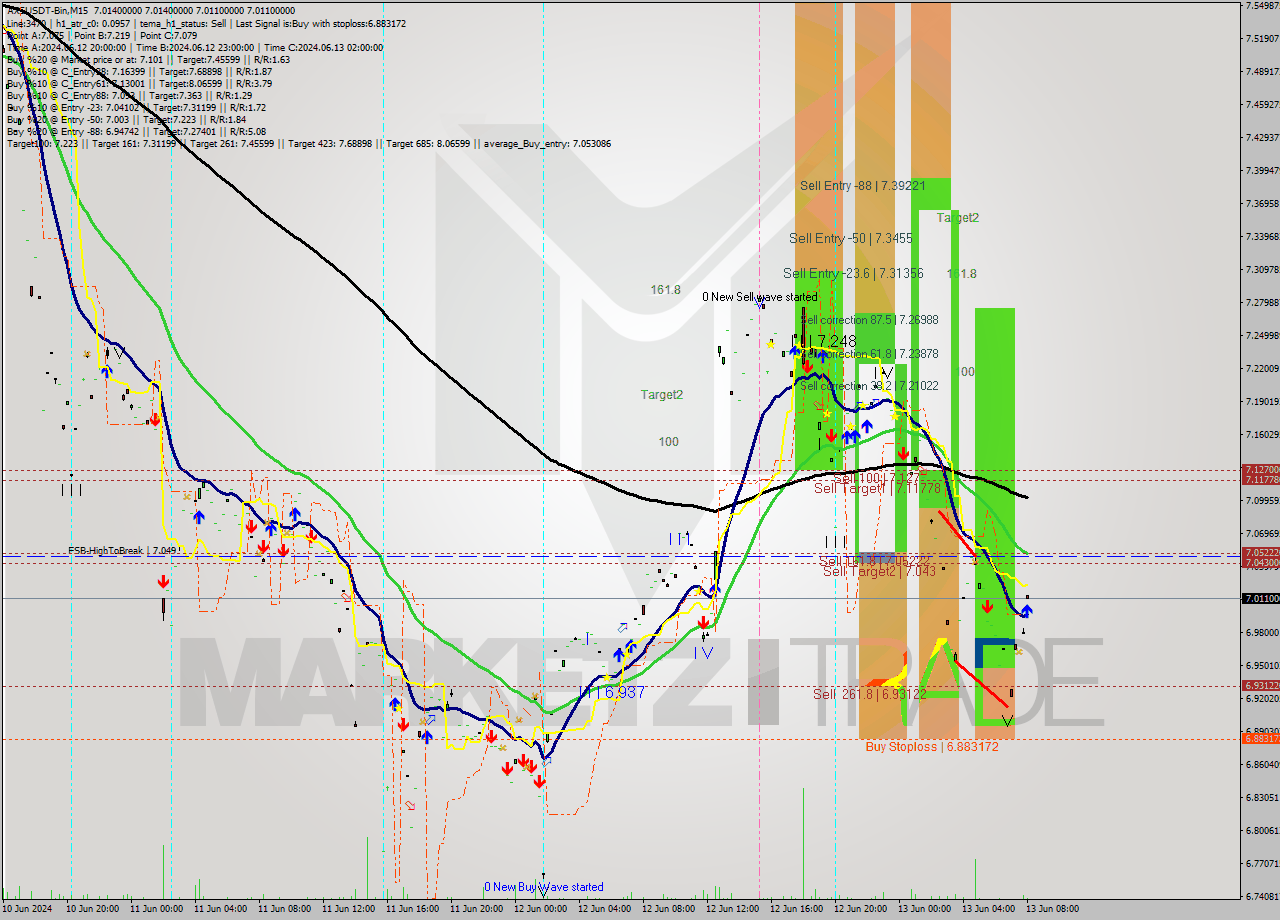
Task: Click the '11 Jun 20:00' time axis label
Action: click(478, 910)
